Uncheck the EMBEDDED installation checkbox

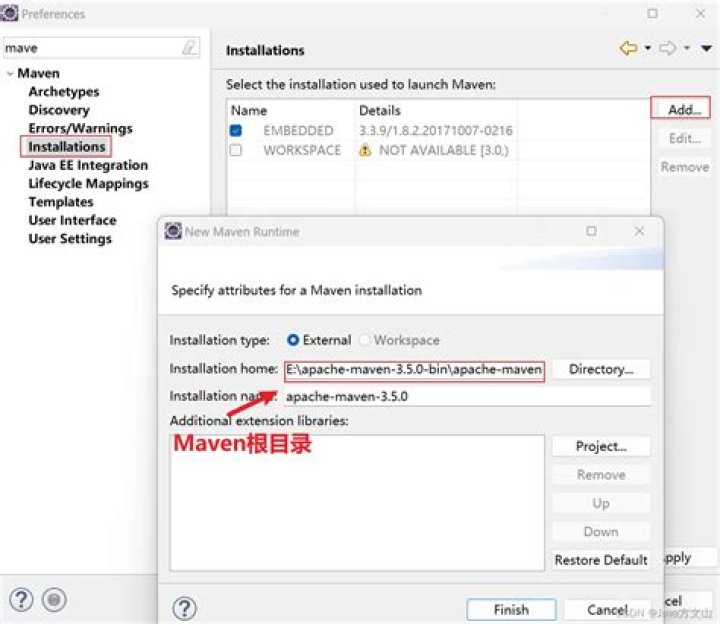[x=236, y=131]
